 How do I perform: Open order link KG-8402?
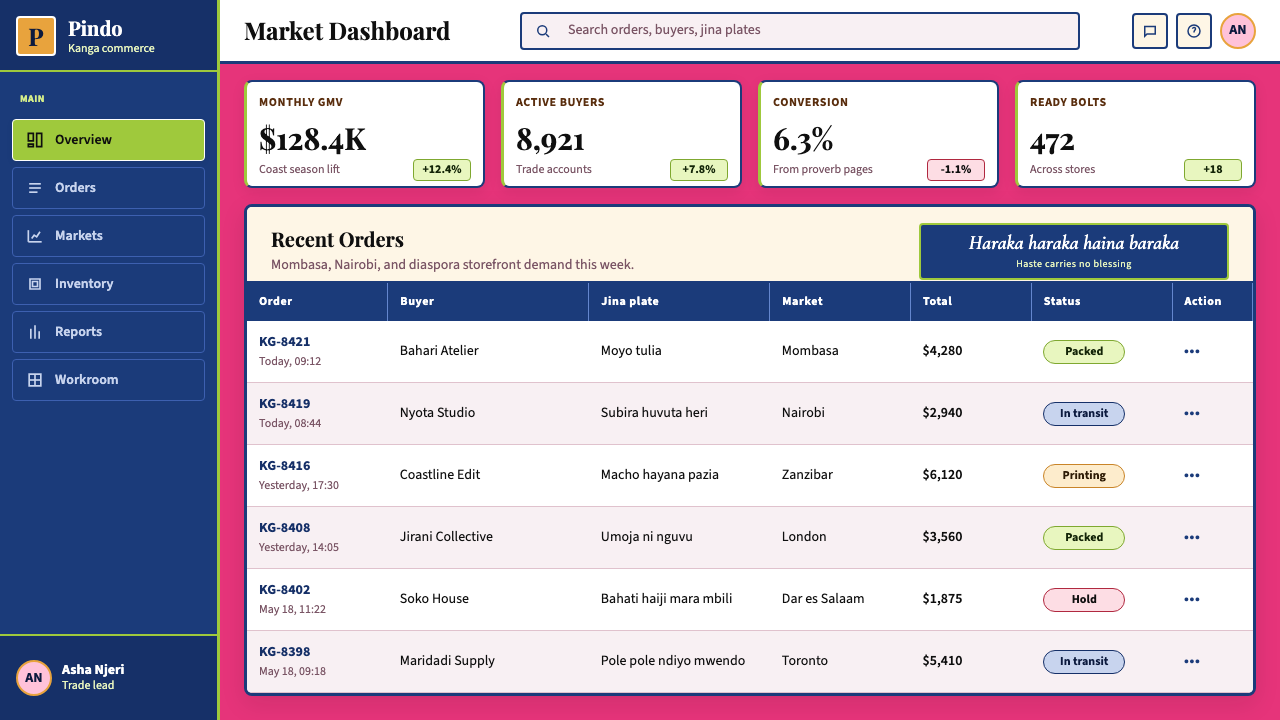[285, 590]
